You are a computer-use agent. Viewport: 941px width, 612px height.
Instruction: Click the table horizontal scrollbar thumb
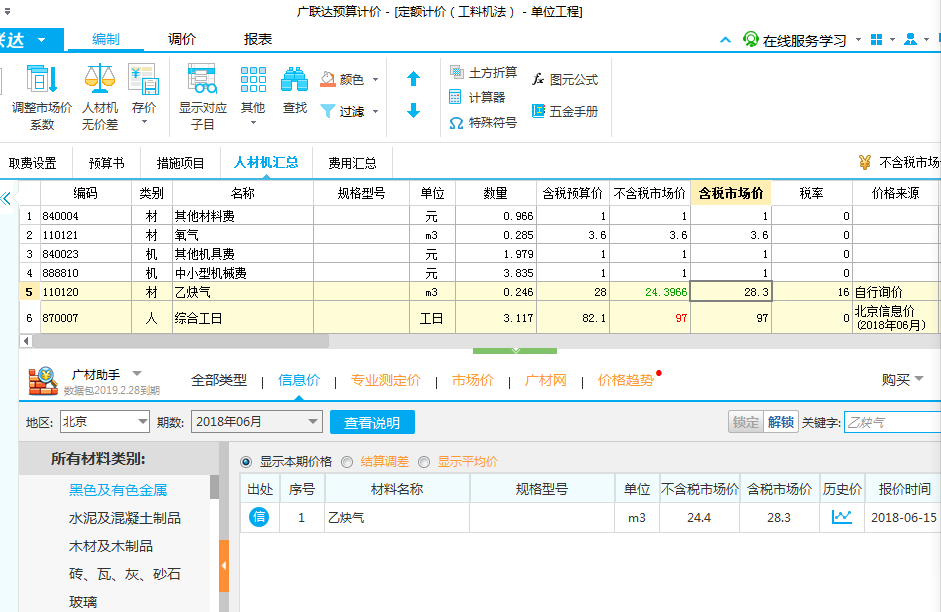pos(180,341)
